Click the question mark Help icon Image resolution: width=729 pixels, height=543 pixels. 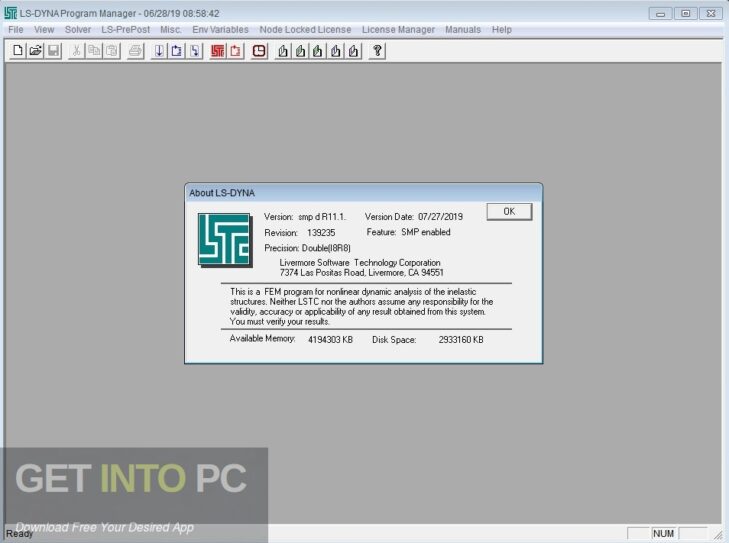[377, 51]
